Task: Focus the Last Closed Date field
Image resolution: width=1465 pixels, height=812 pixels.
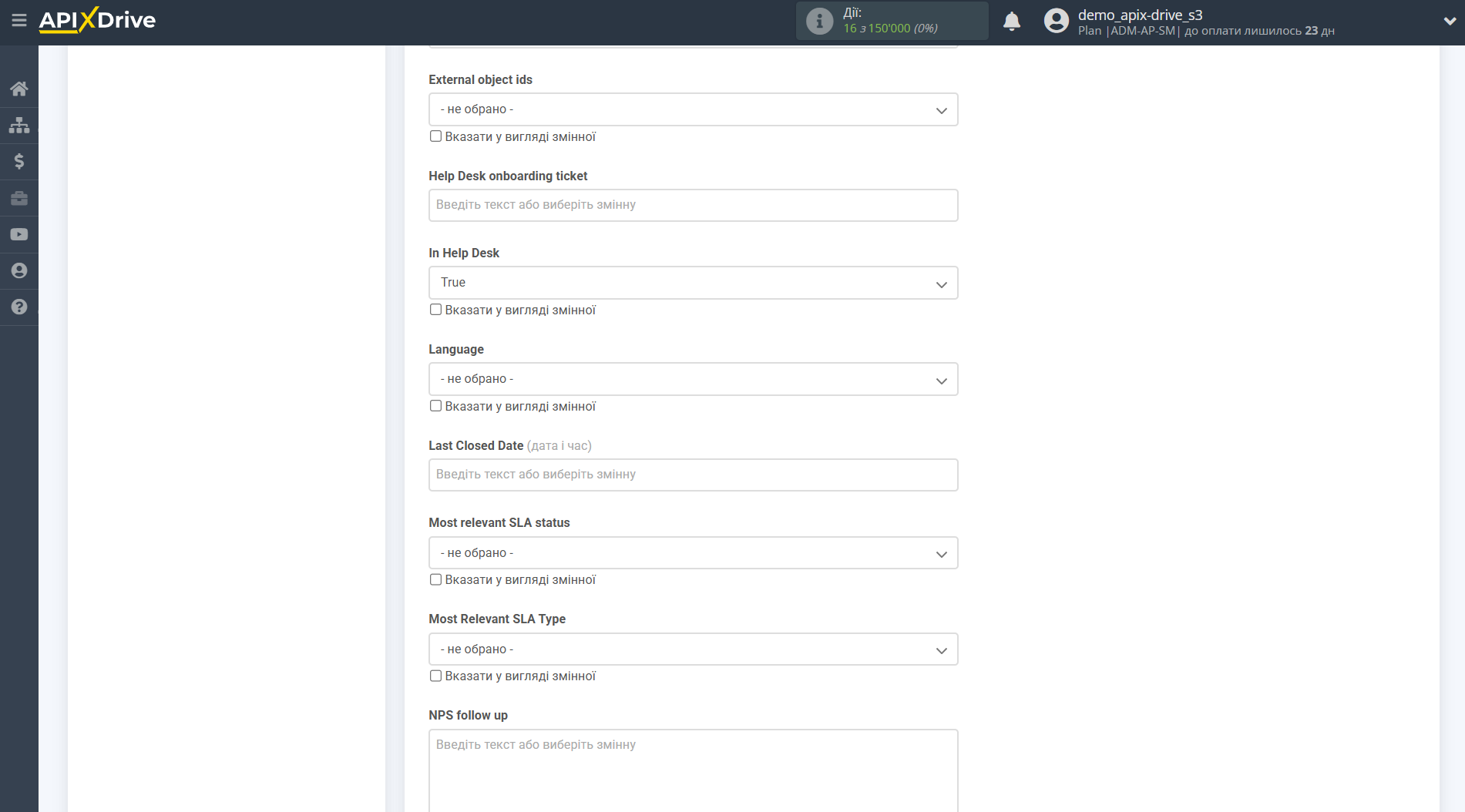Action: pyautogui.click(x=693, y=475)
